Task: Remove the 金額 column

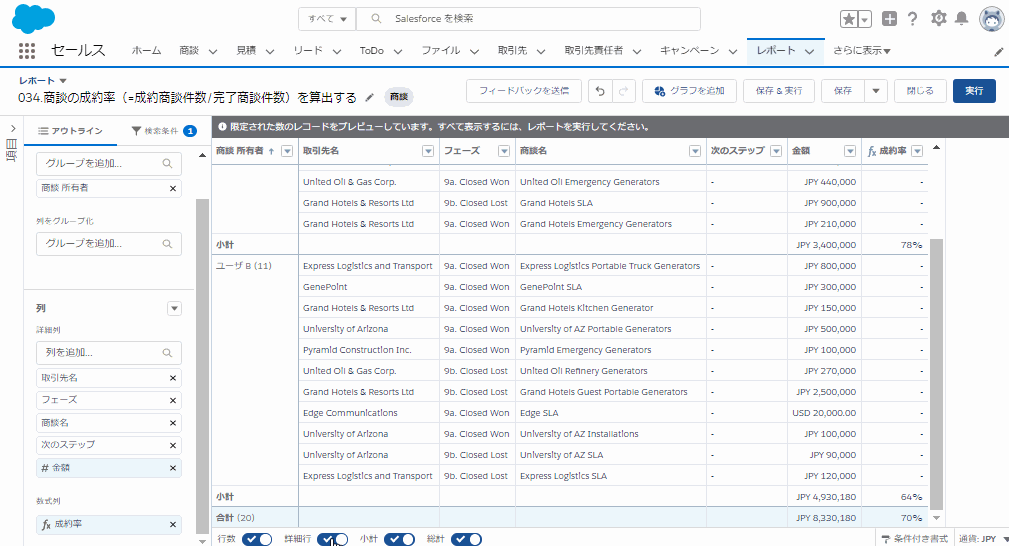Action: pos(172,468)
